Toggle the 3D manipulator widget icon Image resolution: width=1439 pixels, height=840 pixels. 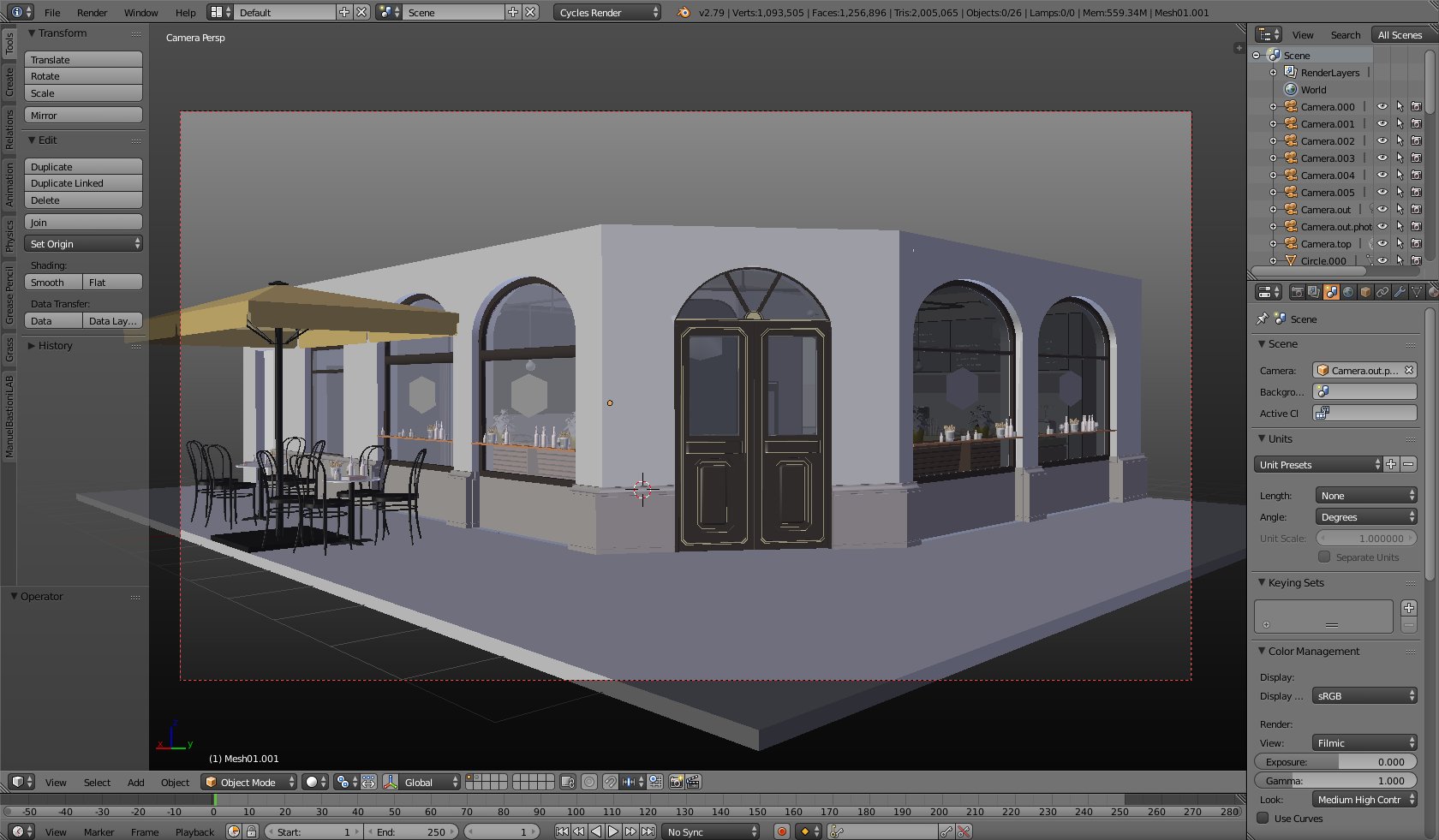point(391,782)
